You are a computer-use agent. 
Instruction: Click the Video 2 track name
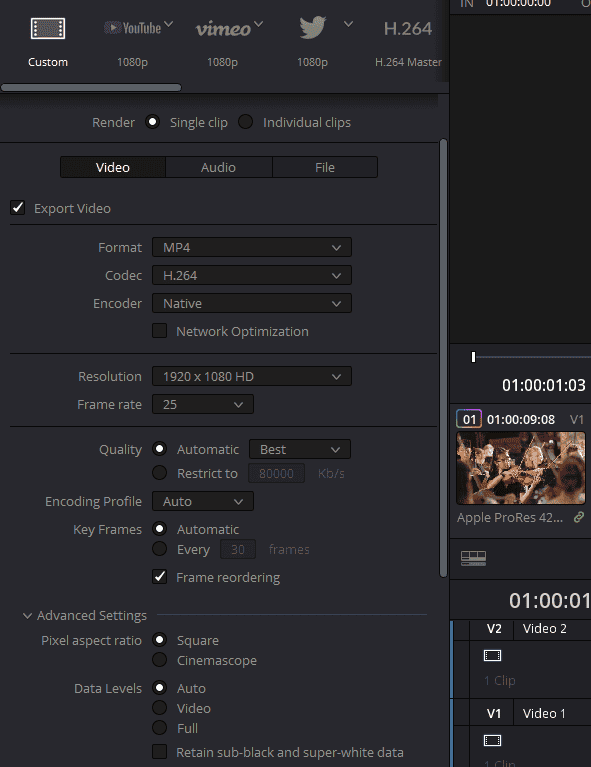point(545,629)
